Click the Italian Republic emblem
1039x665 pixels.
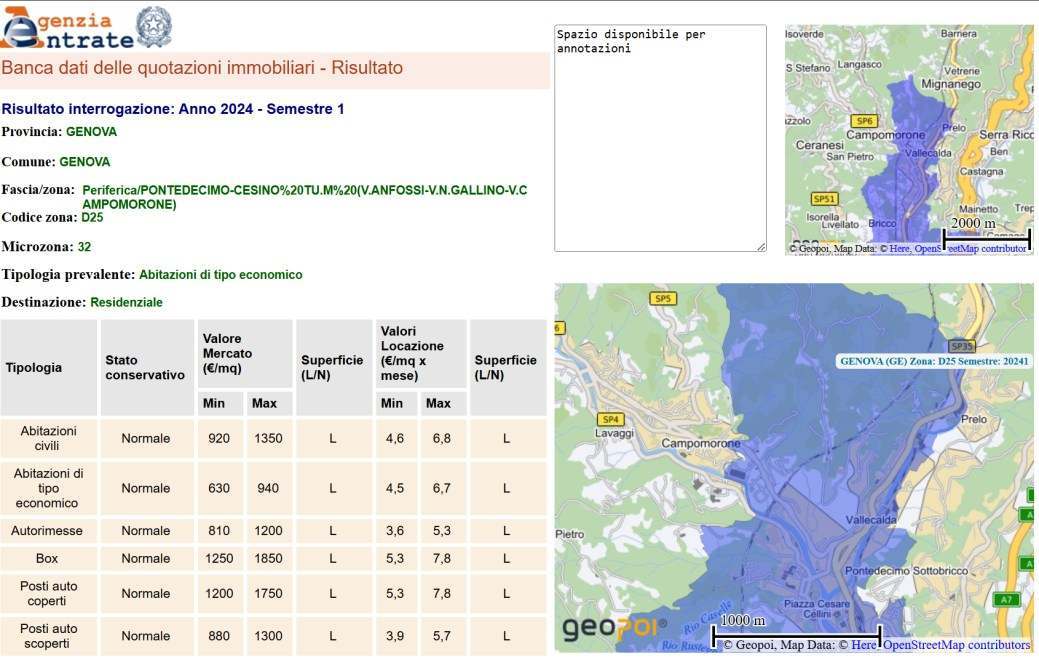(154, 26)
